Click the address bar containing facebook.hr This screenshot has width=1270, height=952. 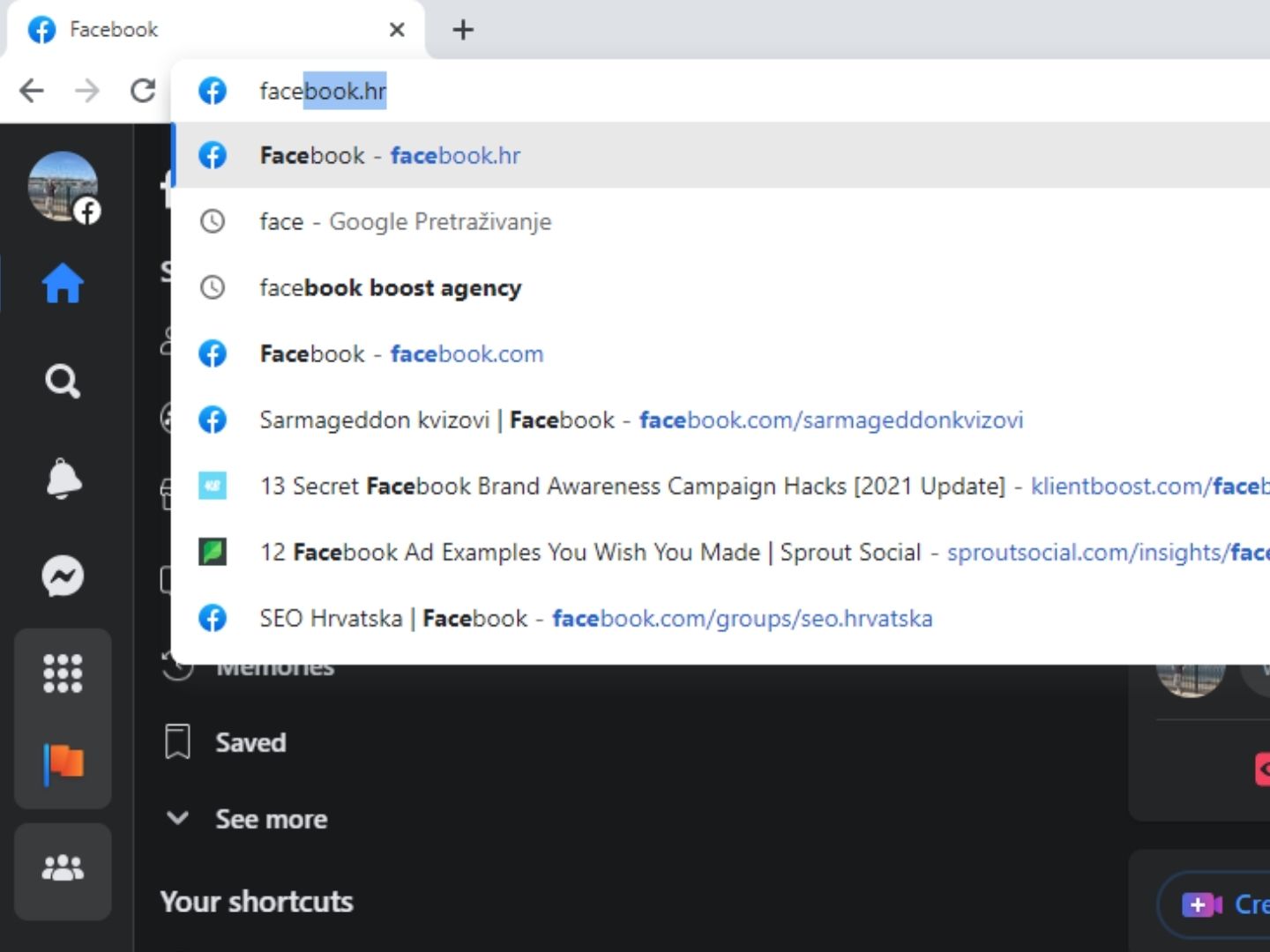720,91
